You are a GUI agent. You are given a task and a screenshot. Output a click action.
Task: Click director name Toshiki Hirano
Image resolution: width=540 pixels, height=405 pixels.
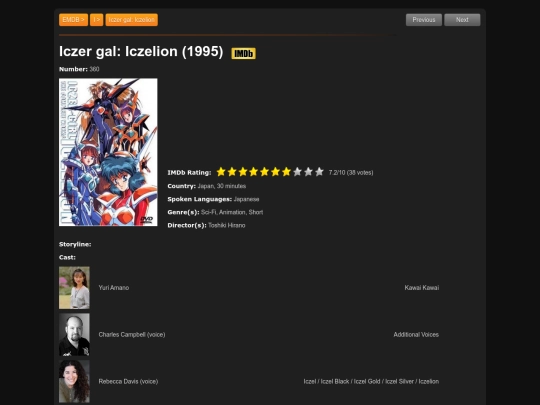click(227, 225)
